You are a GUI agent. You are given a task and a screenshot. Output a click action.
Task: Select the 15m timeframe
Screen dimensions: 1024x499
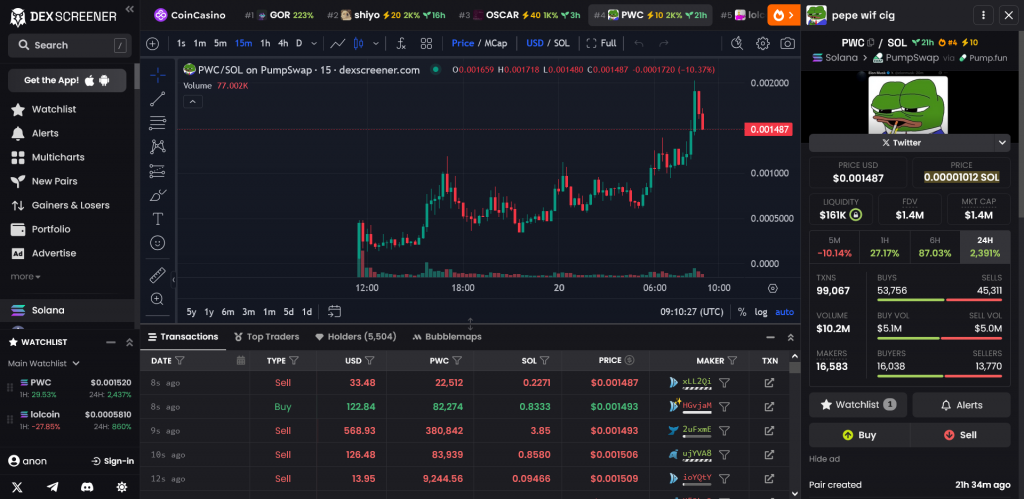pos(244,43)
